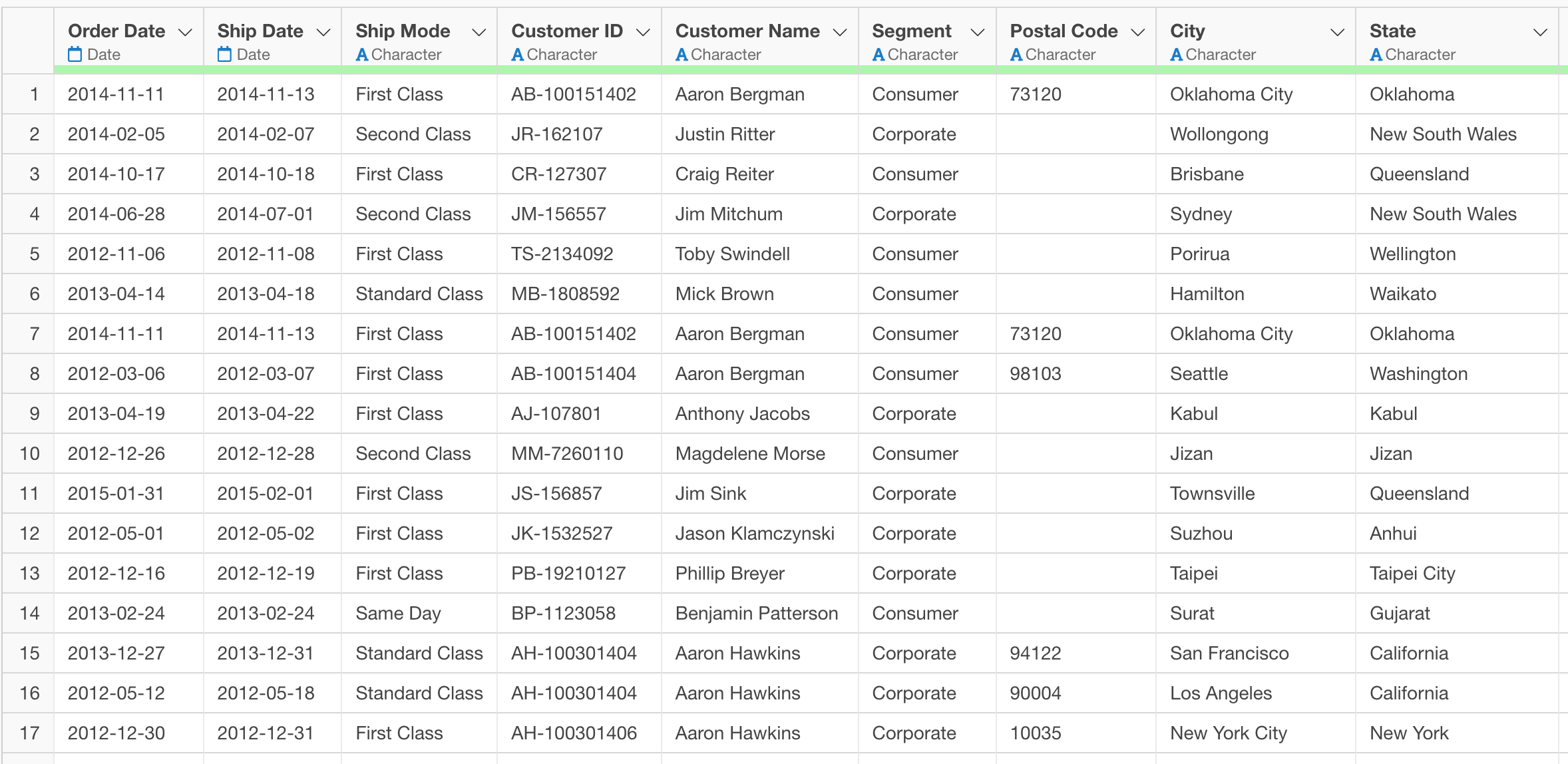Click the Character type icon under City
The width and height of the screenshot is (1568, 764).
(1177, 55)
